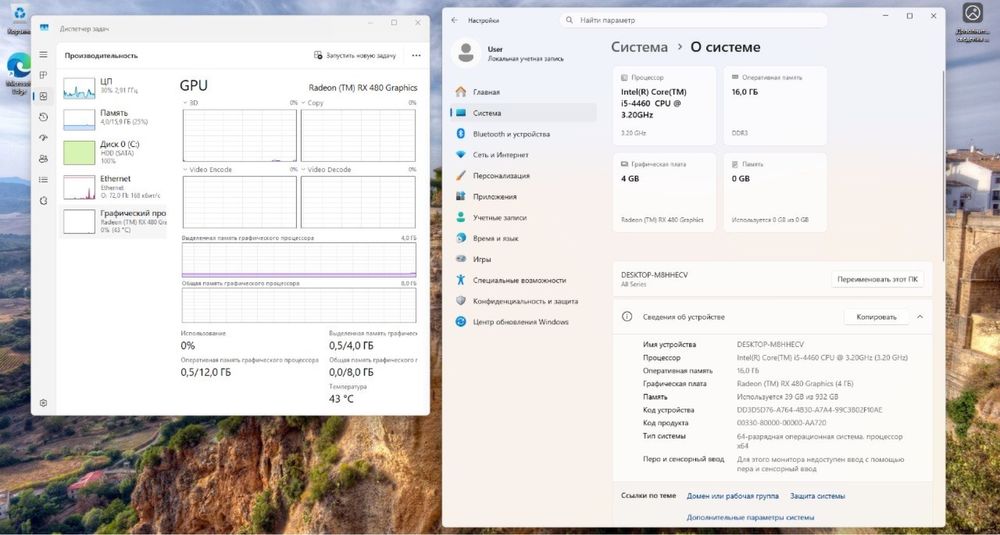Open the desktop icon in top-right corner
Screen dimensions: 1000x535
(x=972, y=22)
